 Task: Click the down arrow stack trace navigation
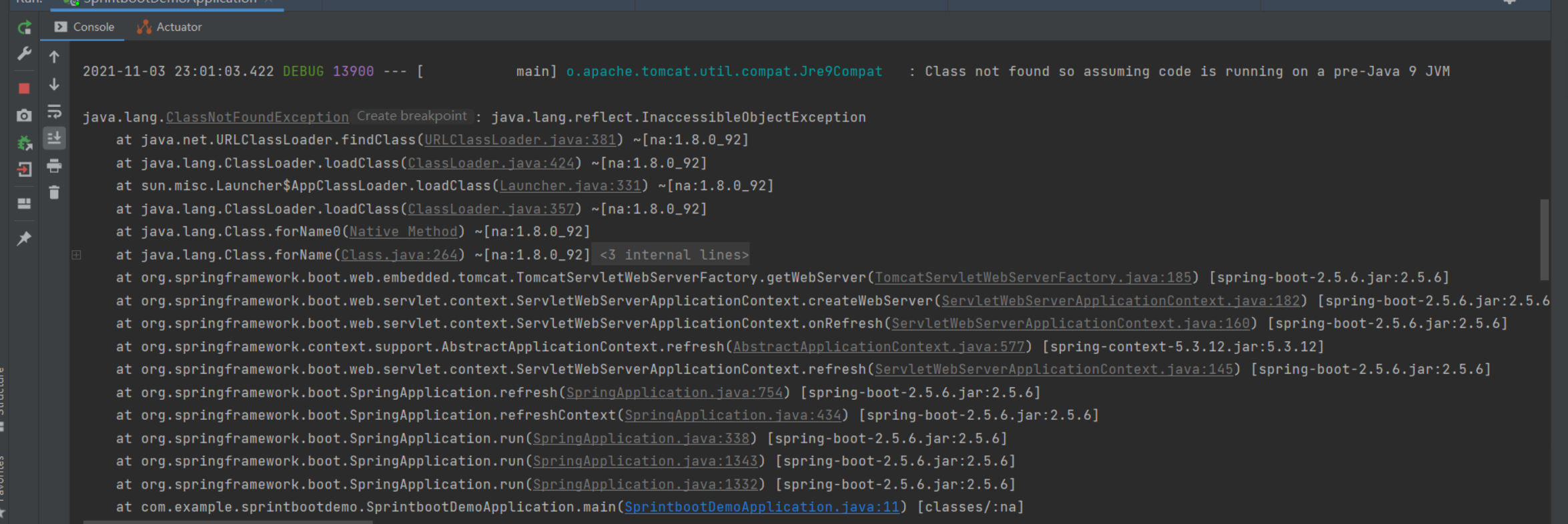(55, 84)
